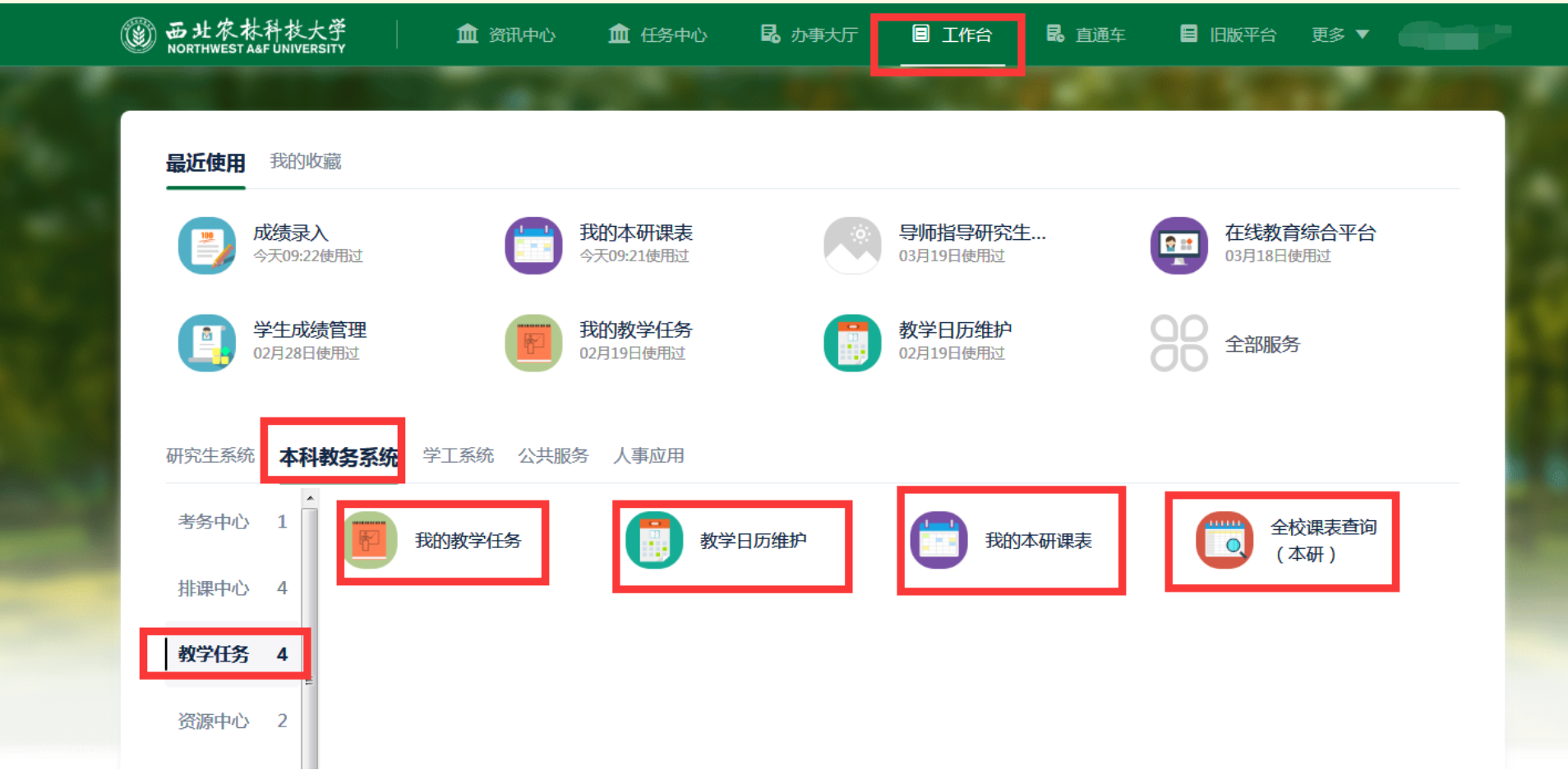Click the 在线教育综合平台 icon

1178,245
